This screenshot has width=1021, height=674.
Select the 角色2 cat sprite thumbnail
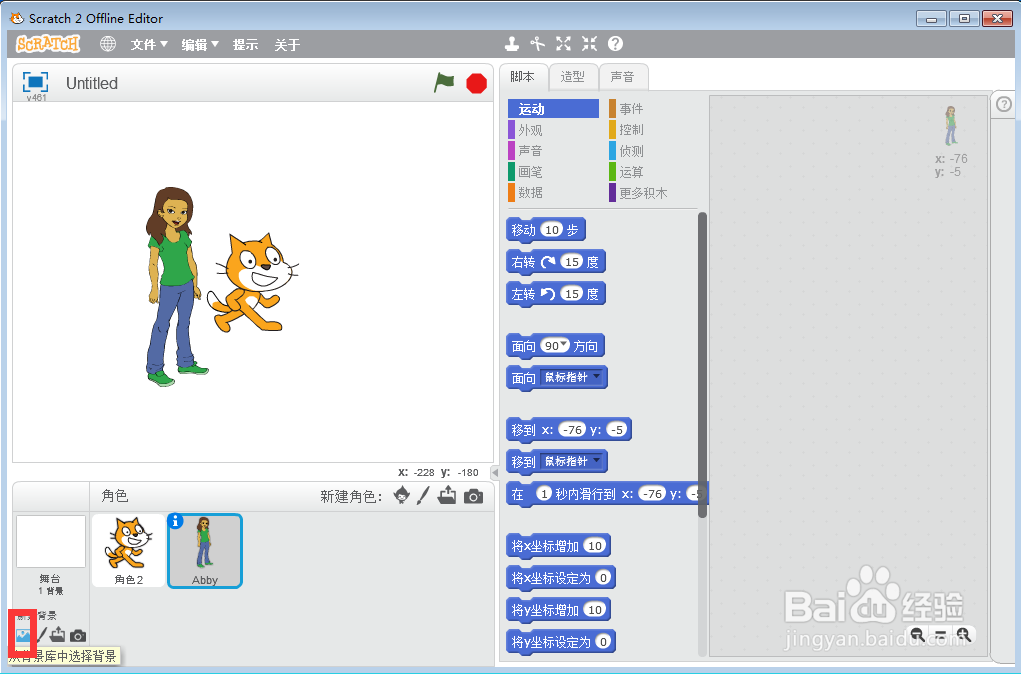pos(128,550)
